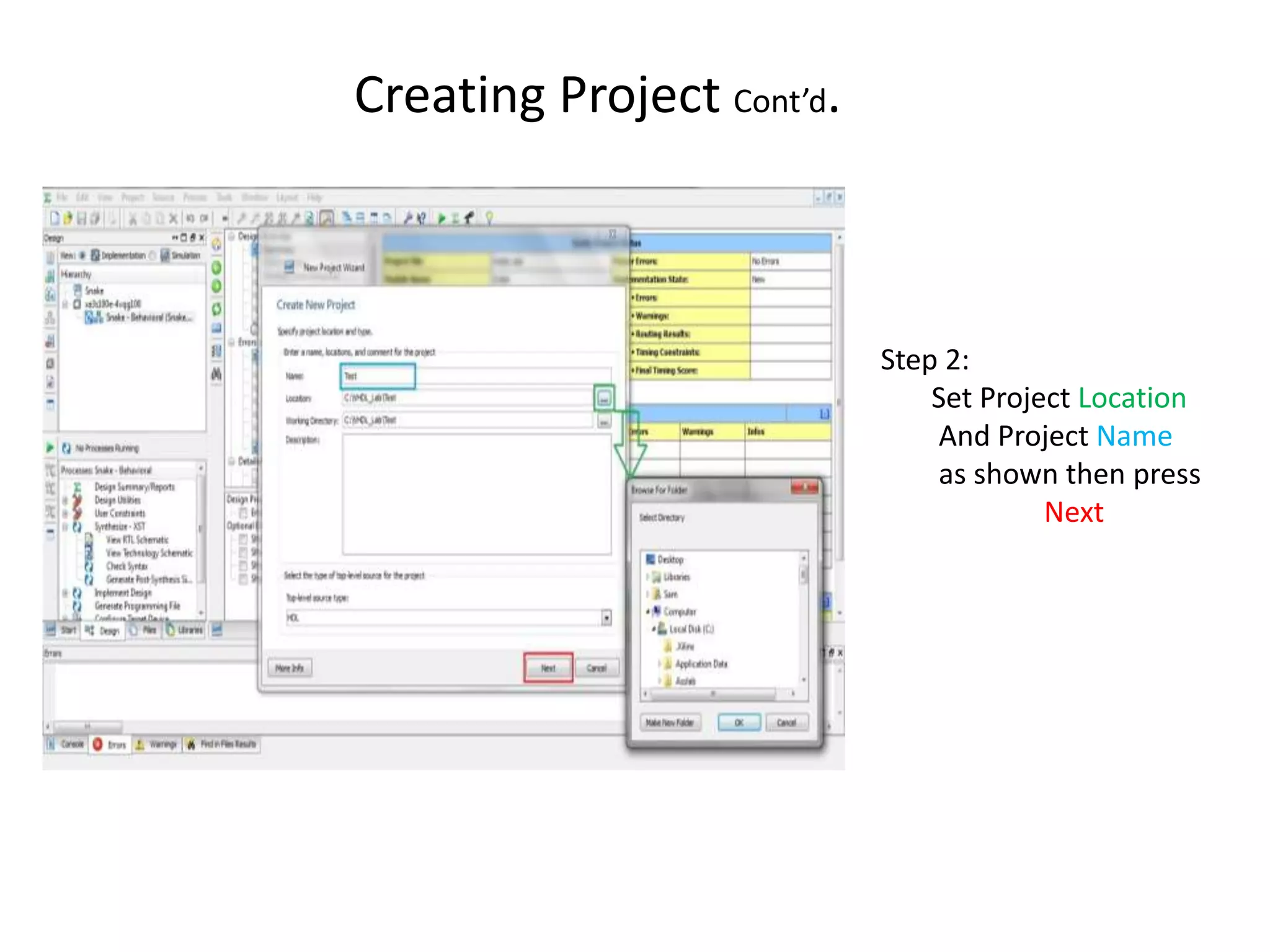1270x952 pixels.
Task: Open the Warnings tab at bottom
Action: [157, 744]
